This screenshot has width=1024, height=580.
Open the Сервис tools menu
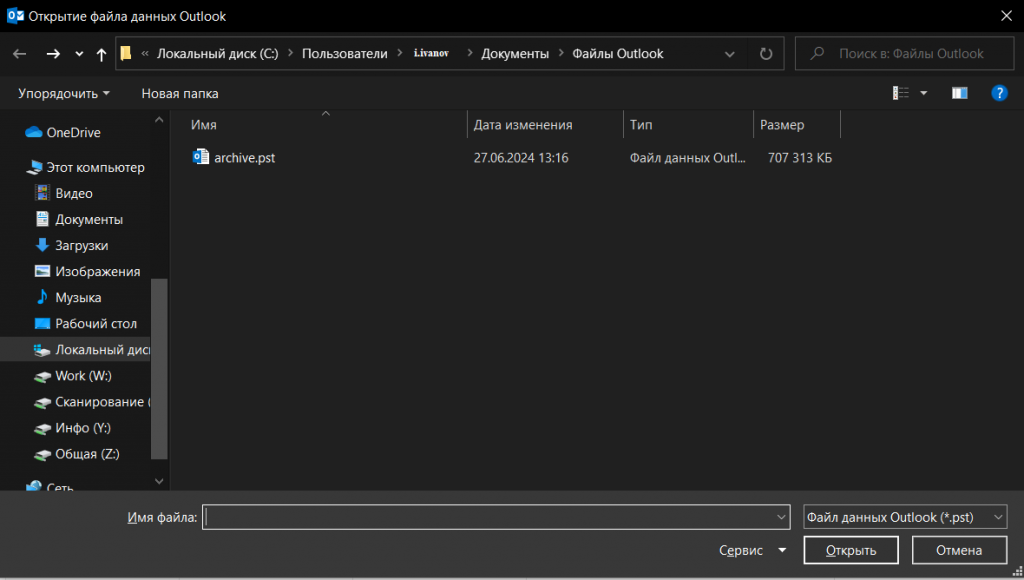click(x=752, y=550)
